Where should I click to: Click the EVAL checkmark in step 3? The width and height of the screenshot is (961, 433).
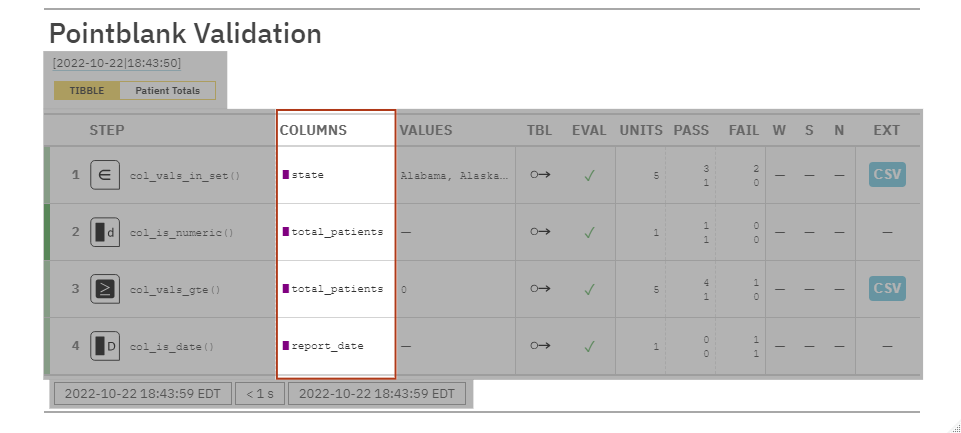(x=590, y=290)
